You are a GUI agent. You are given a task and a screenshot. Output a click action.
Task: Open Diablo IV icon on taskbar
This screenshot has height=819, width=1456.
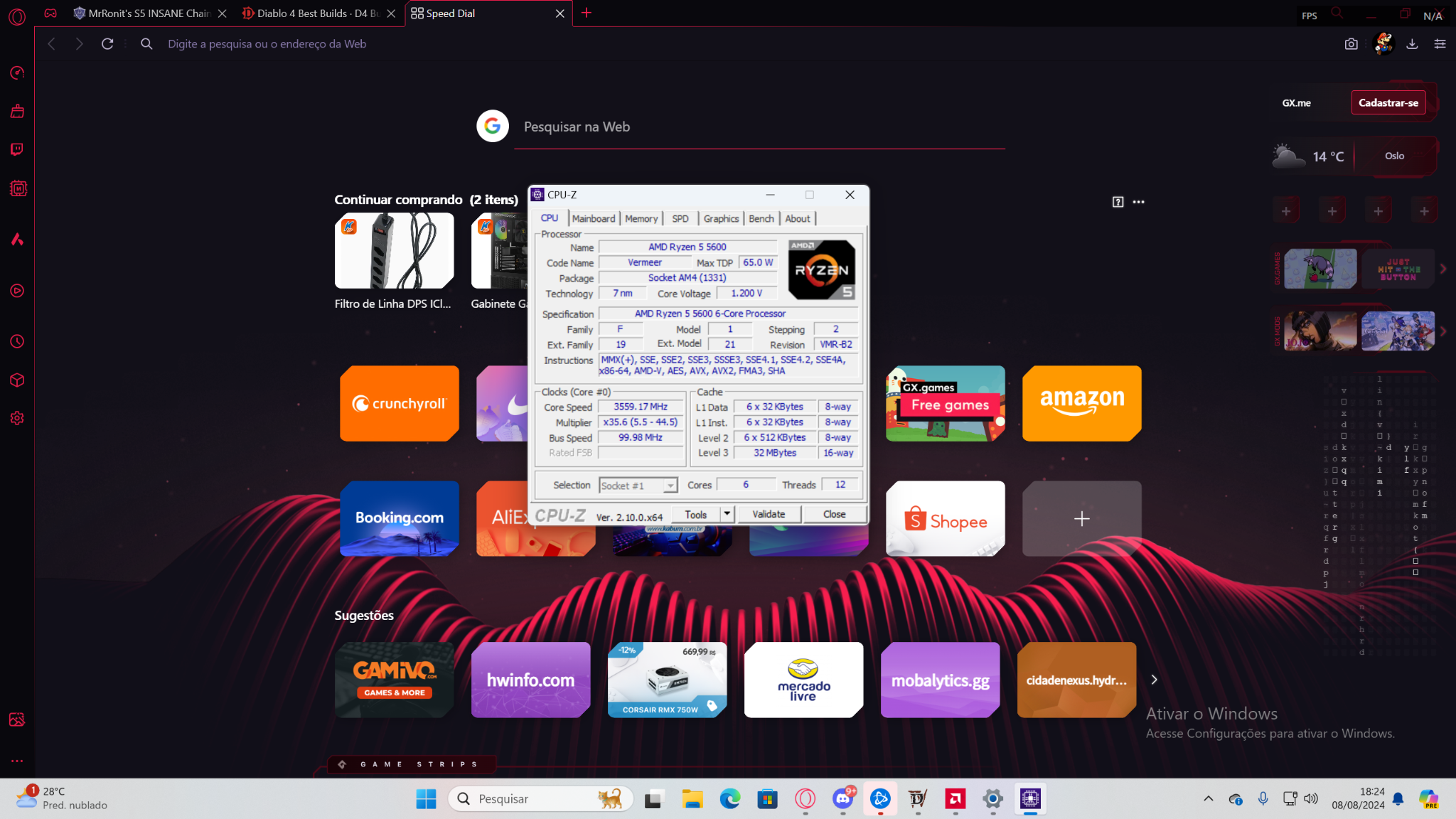click(x=918, y=799)
